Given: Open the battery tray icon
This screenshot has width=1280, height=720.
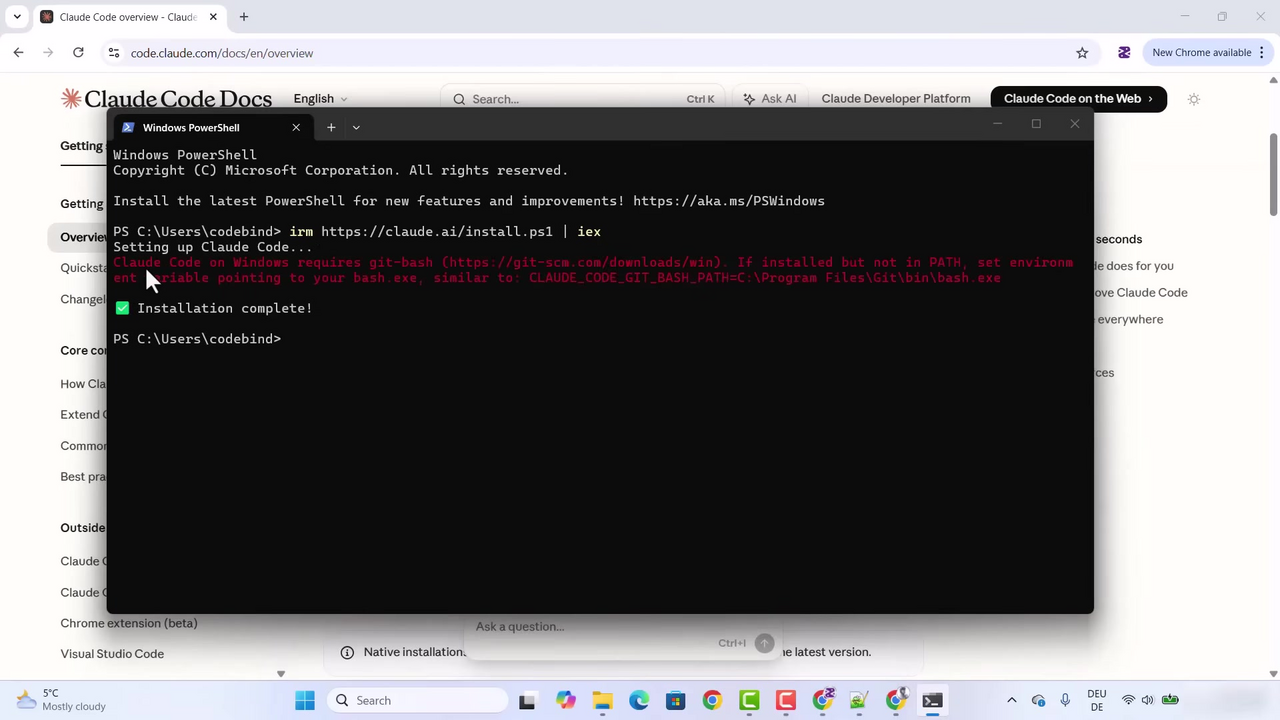Looking at the screenshot, I should pyautogui.click(x=1170, y=701).
